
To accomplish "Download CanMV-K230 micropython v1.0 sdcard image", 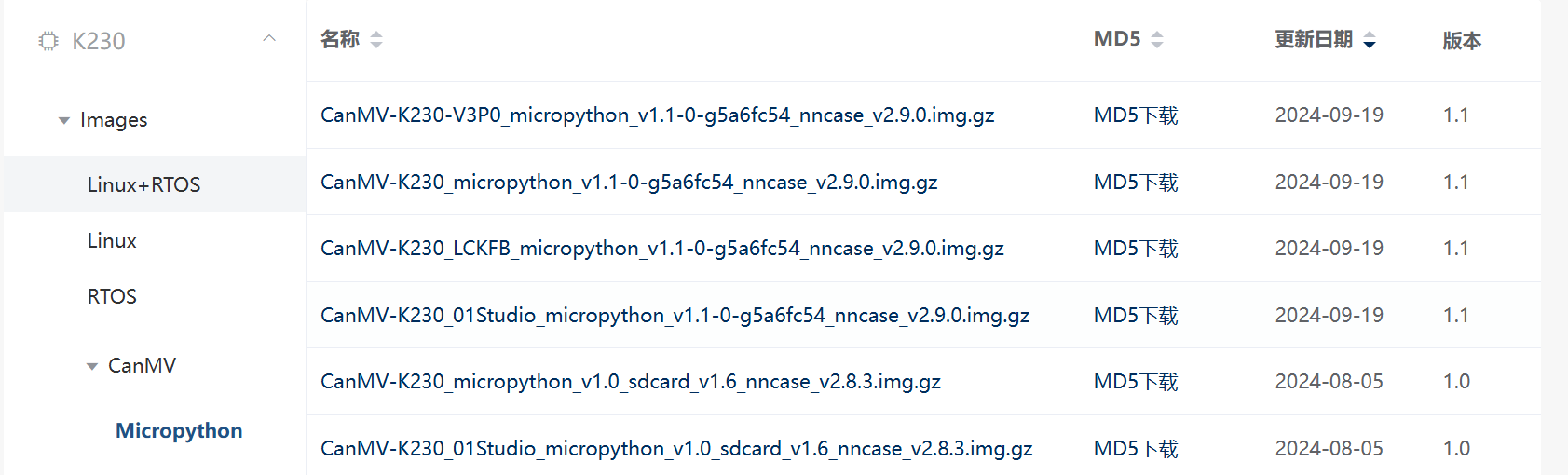I will click(630, 381).
